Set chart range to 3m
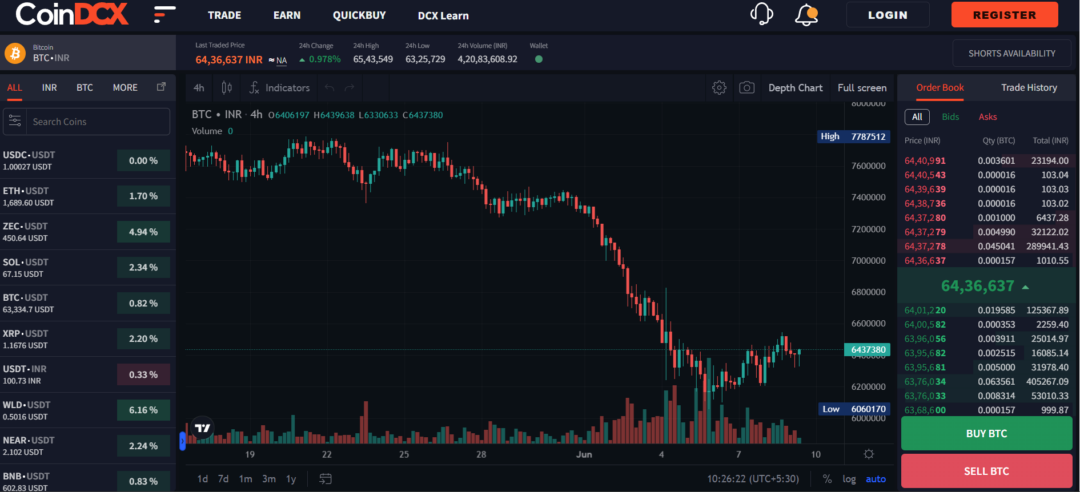 click(269, 479)
